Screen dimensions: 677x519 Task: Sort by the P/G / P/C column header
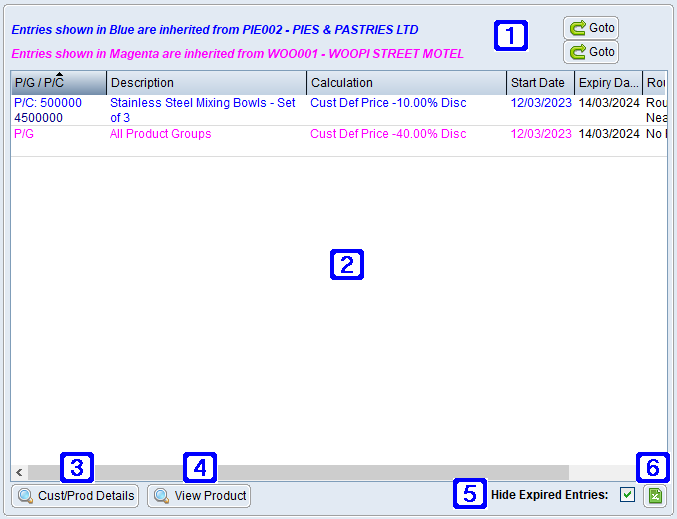point(59,82)
